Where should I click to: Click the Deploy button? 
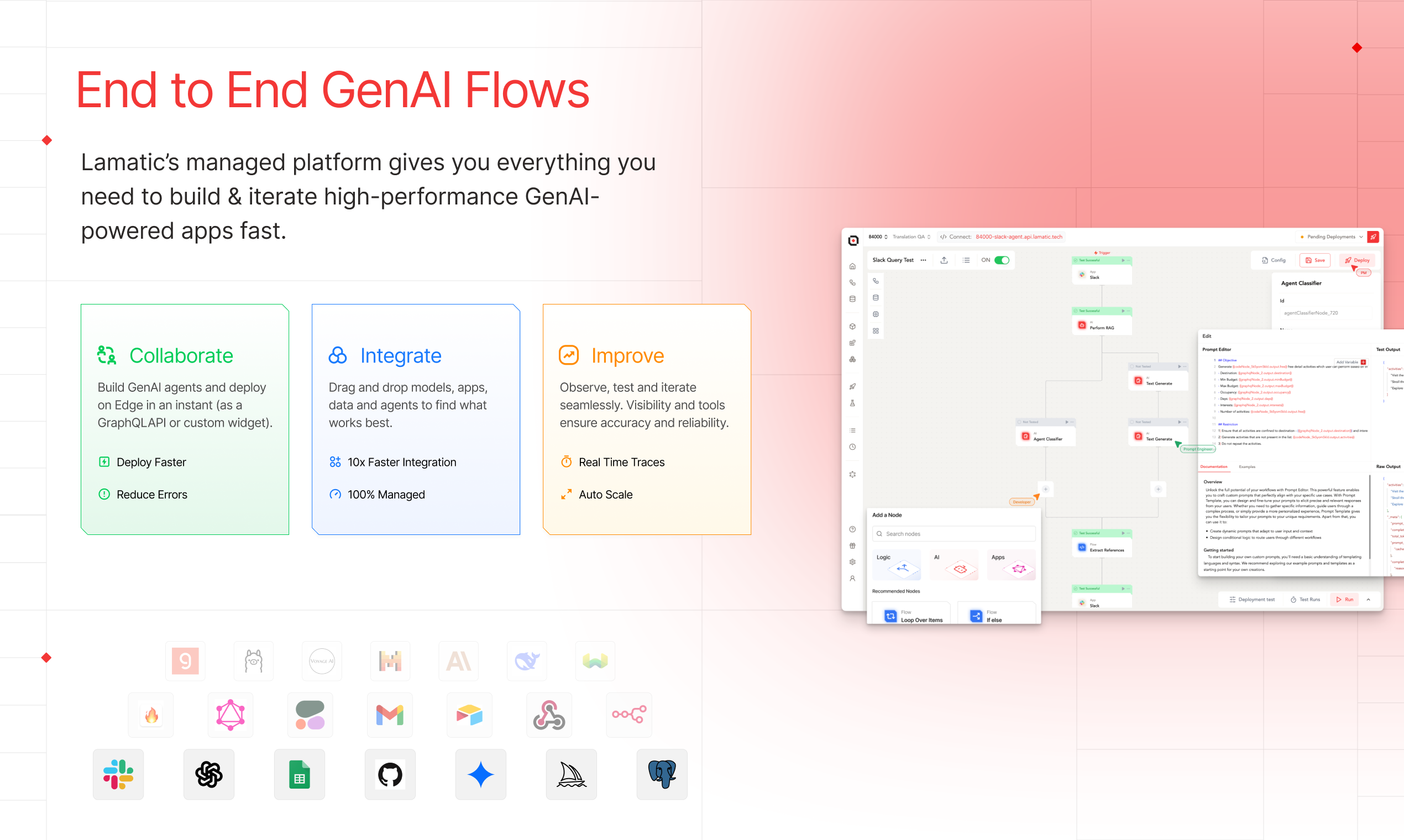coord(1357,260)
